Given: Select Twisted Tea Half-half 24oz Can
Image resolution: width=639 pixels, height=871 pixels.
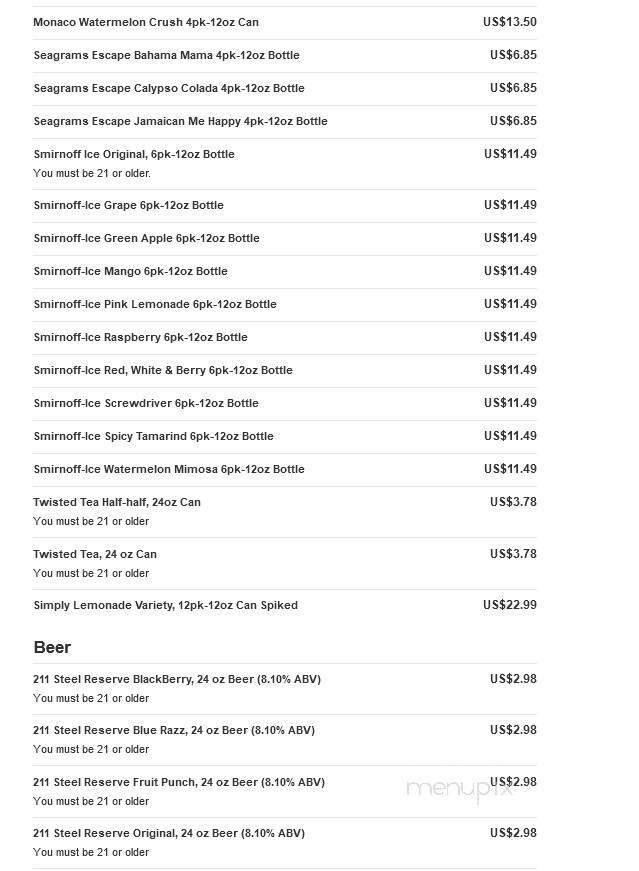Looking at the screenshot, I should click(x=117, y=502).
